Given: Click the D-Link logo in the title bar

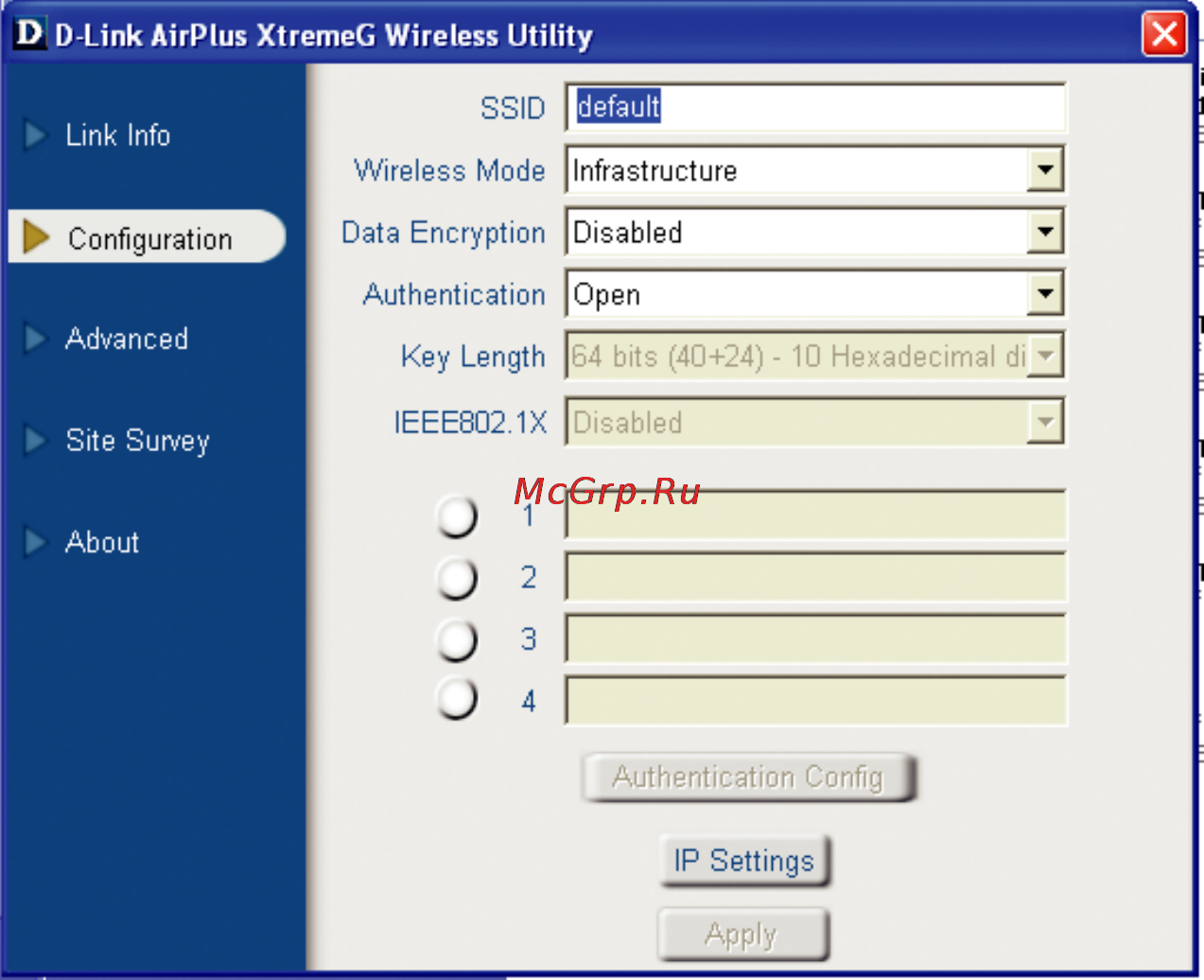Looking at the screenshot, I should (x=29, y=33).
